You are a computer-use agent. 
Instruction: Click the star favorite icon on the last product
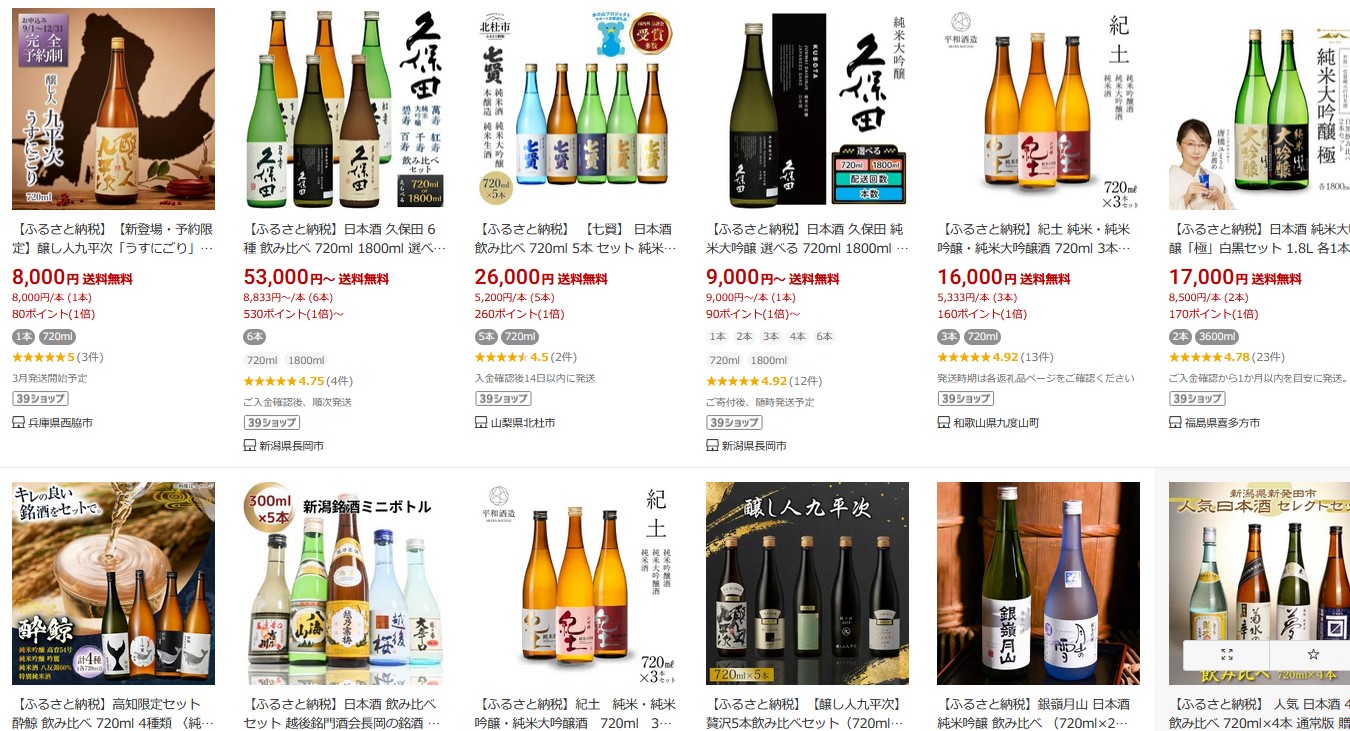coord(1313,654)
